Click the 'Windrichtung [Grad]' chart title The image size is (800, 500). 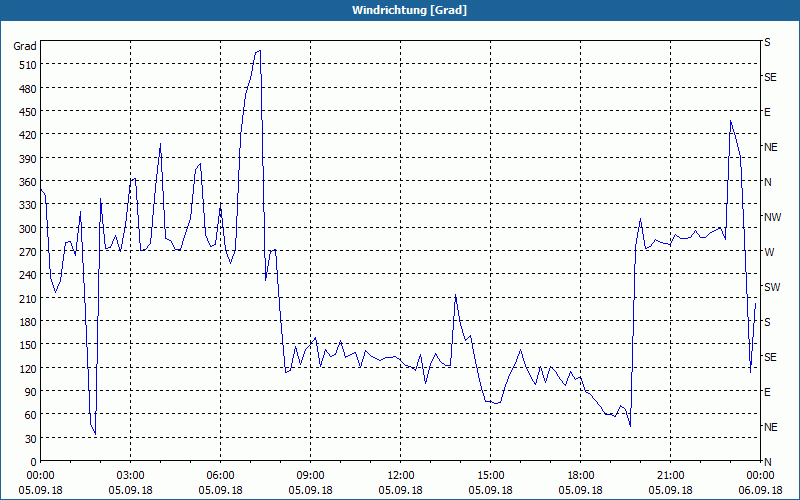[x=409, y=10]
